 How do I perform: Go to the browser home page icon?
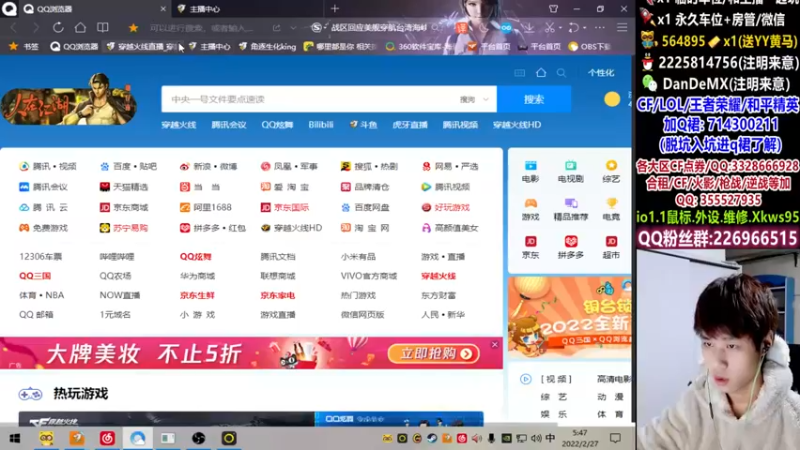[80, 28]
